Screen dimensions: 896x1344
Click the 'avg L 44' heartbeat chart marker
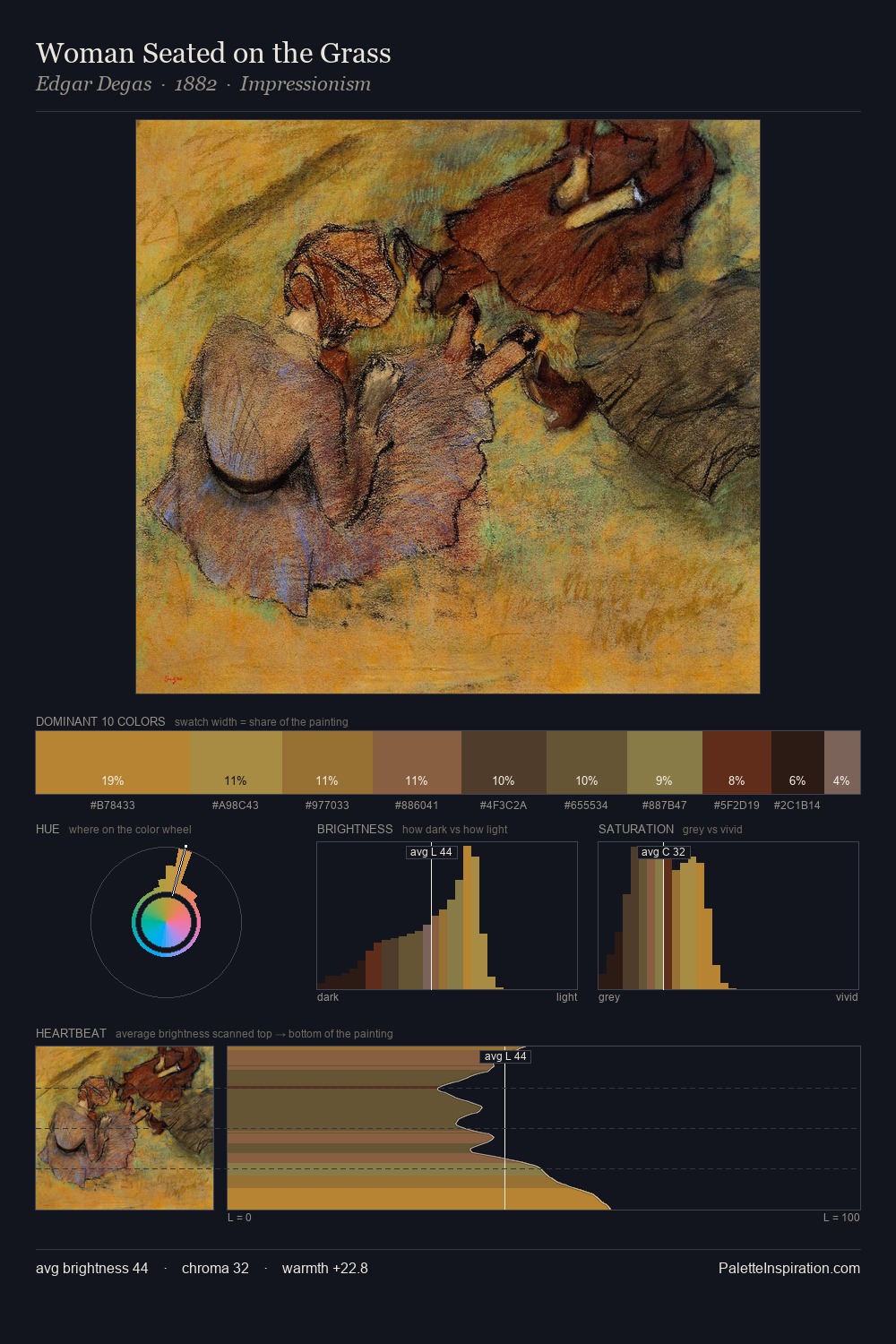[x=505, y=1056]
